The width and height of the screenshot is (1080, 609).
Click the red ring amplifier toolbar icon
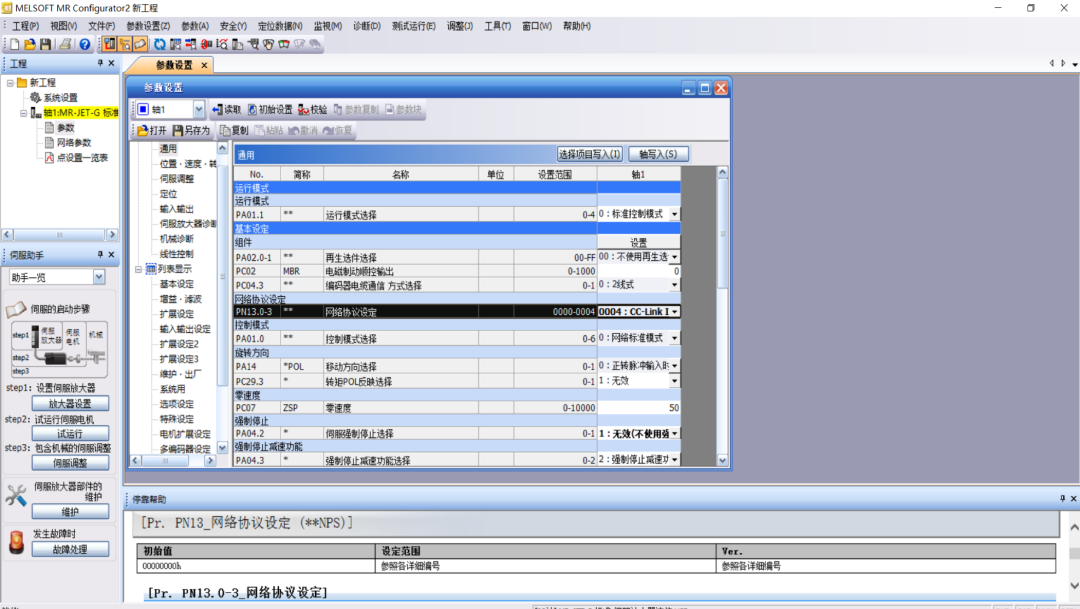coord(206,44)
